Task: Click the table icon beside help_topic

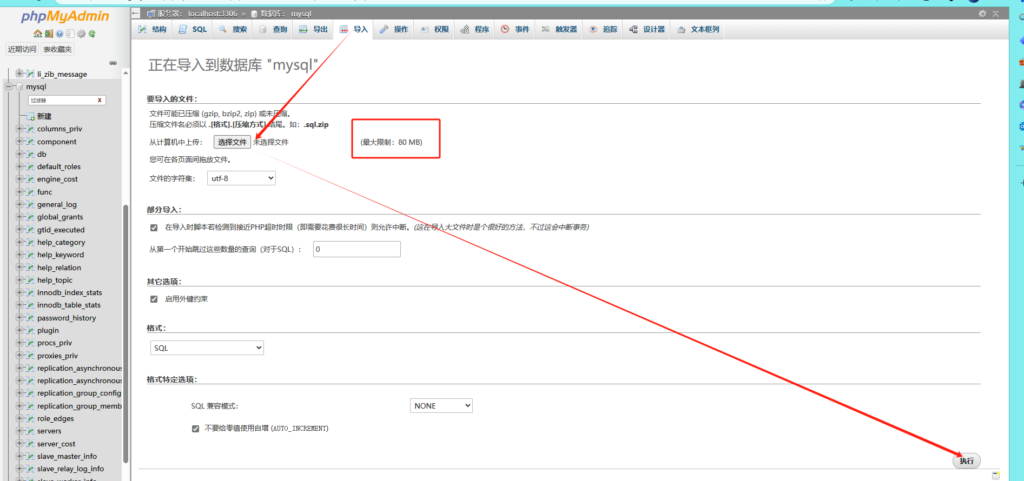Action: pyautogui.click(x=30, y=280)
